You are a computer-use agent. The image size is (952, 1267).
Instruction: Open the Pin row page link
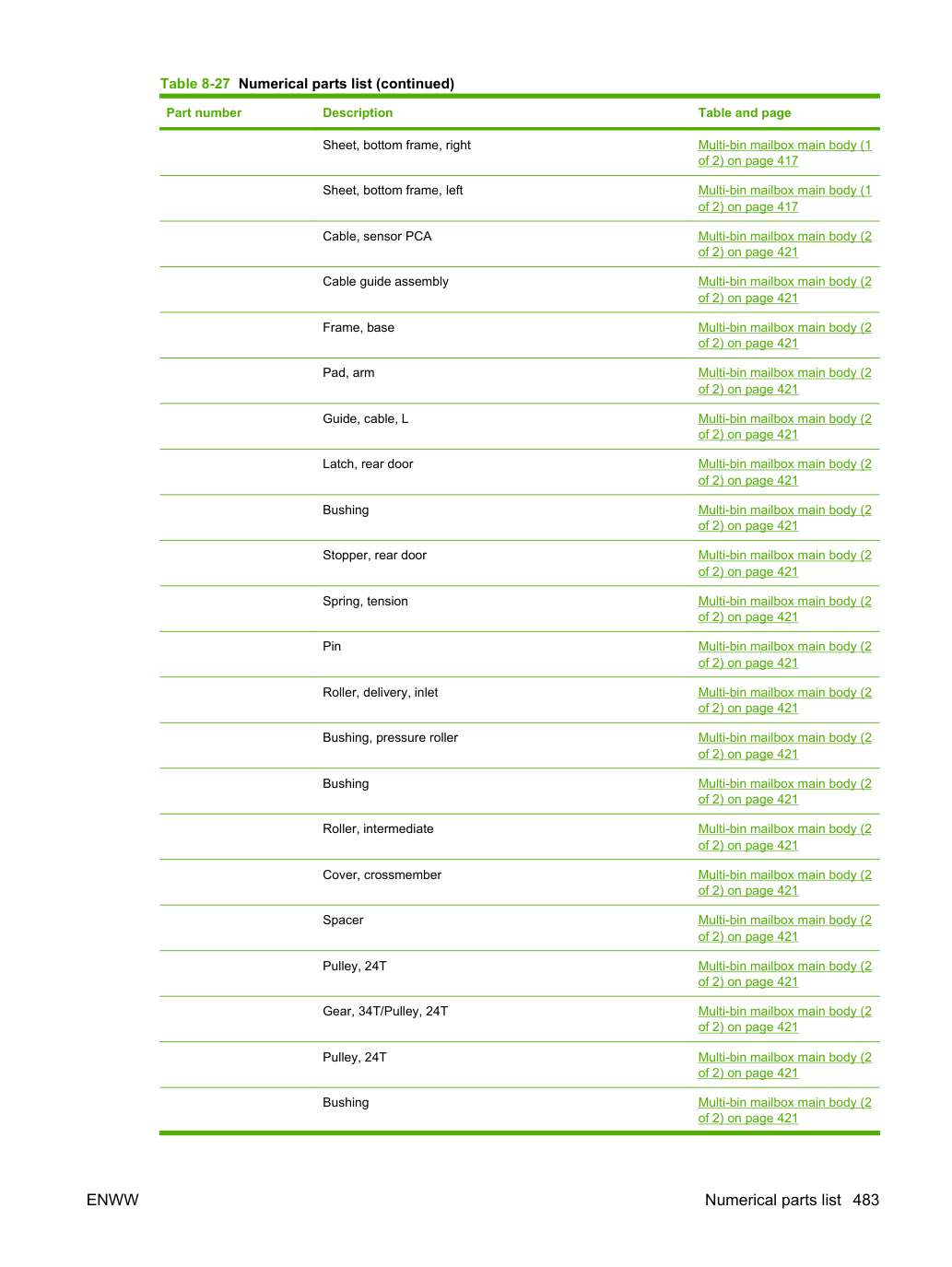tap(784, 654)
